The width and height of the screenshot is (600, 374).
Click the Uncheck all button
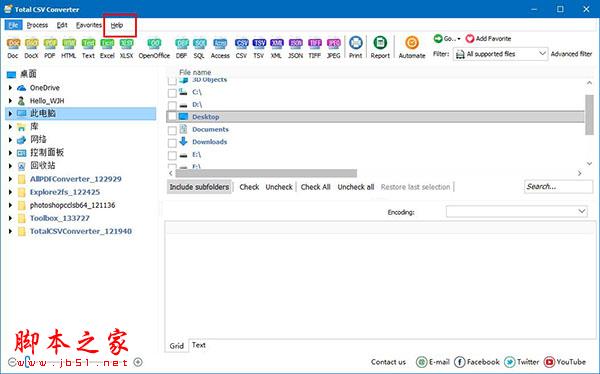coord(355,187)
